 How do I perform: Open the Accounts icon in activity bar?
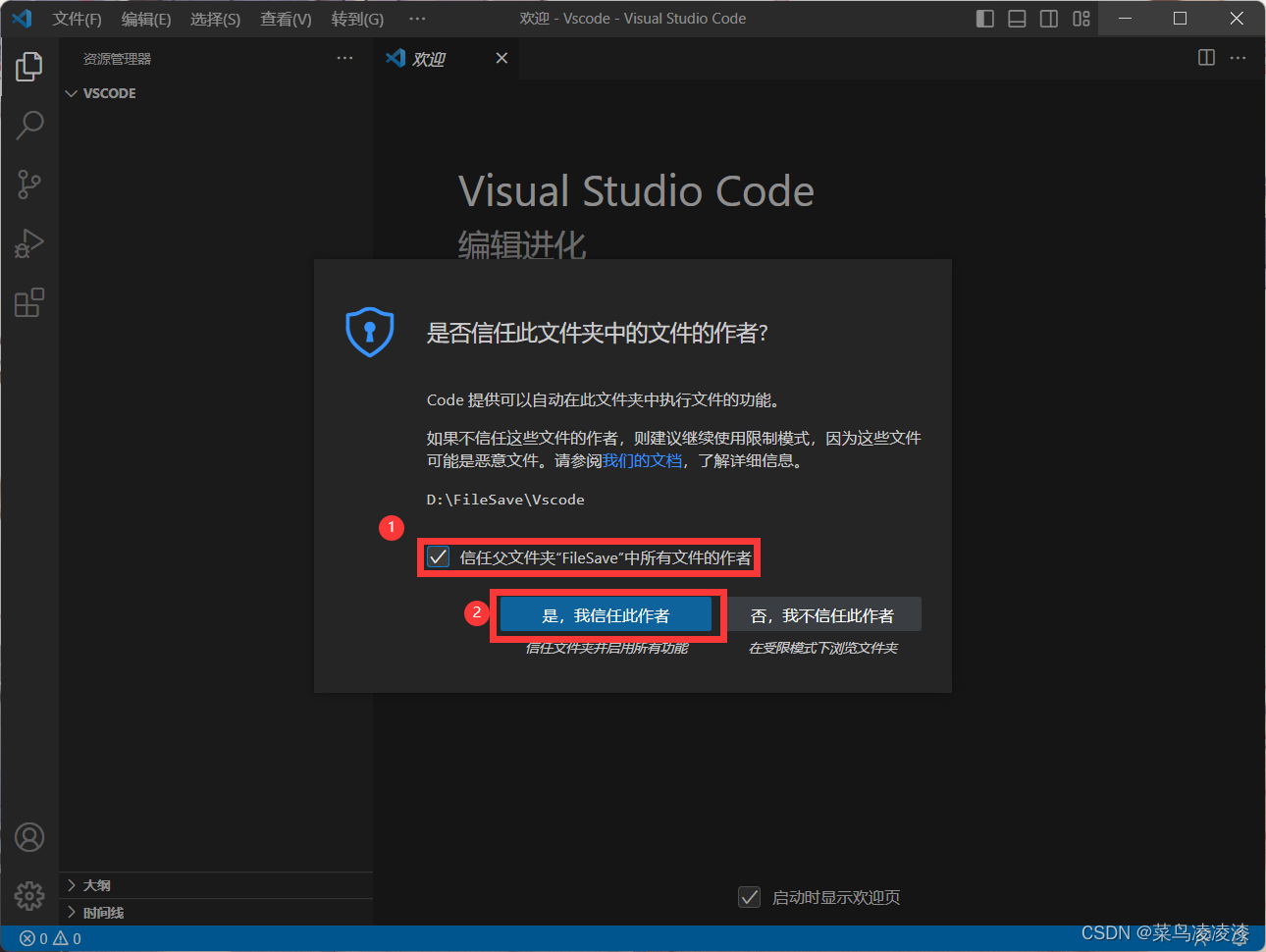[29, 837]
